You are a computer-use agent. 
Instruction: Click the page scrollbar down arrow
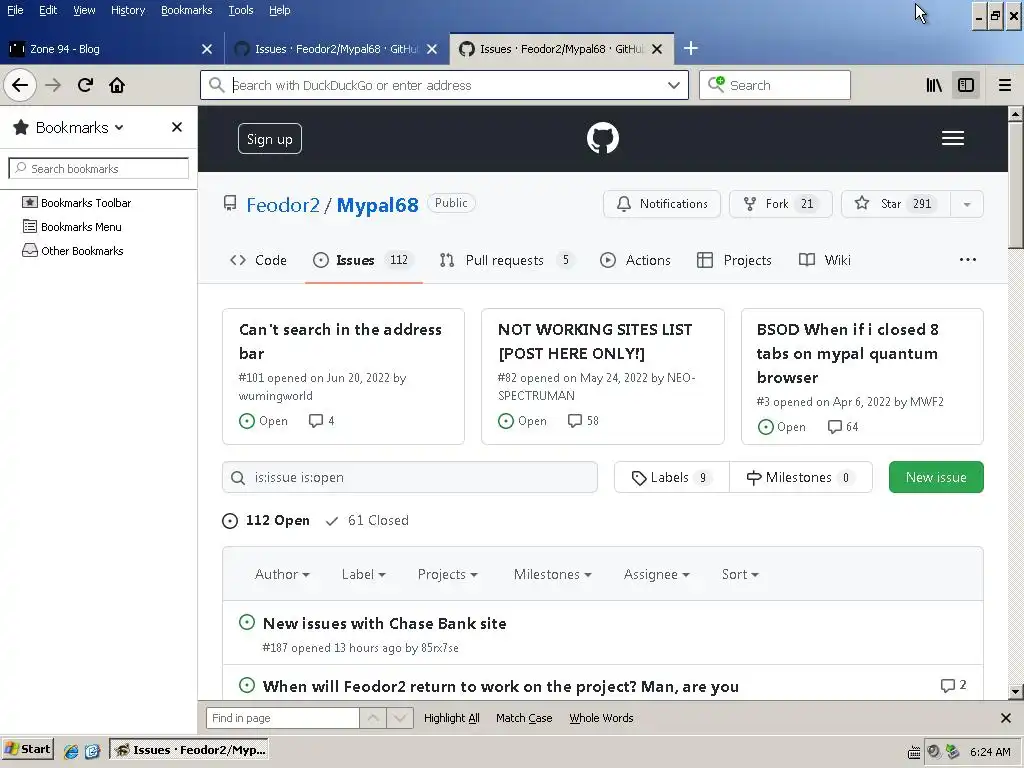coord(1015,692)
